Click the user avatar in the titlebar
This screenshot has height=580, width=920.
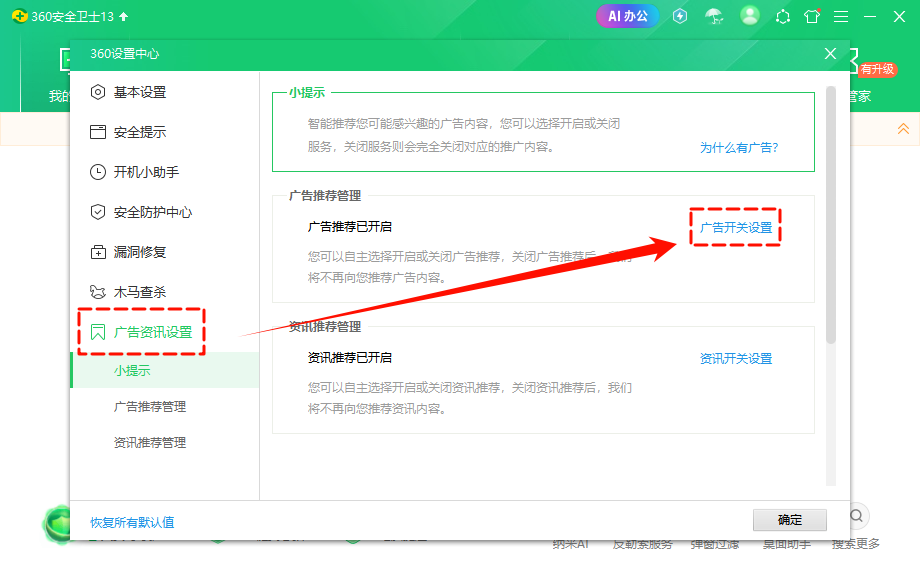749,16
